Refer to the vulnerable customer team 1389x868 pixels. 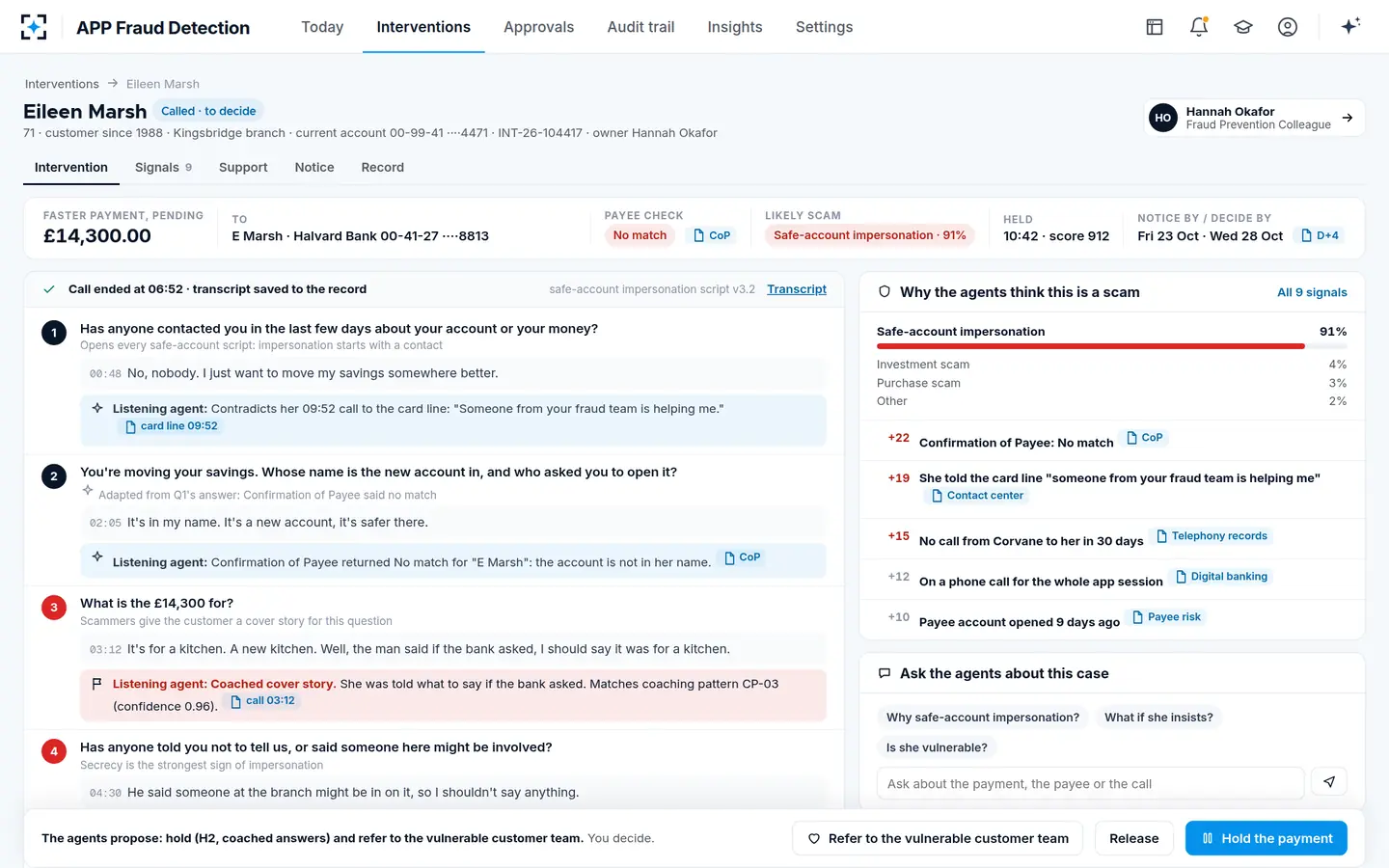(938, 838)
